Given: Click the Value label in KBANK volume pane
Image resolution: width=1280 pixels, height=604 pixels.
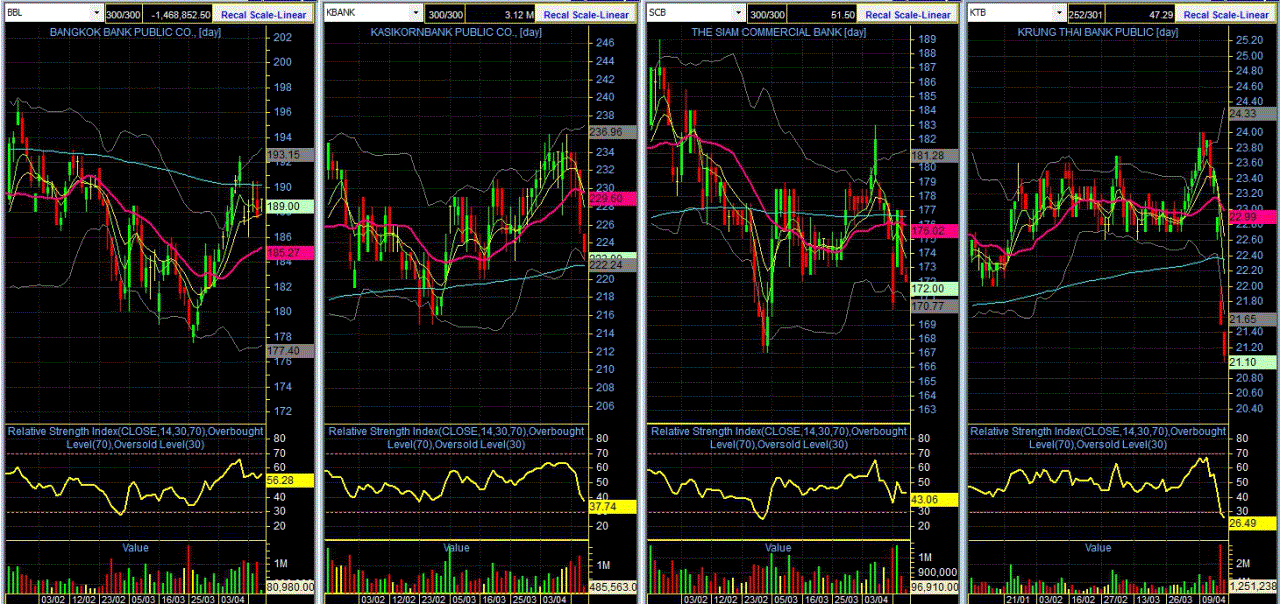Looking at the screenshot, I should pos(456,548).
